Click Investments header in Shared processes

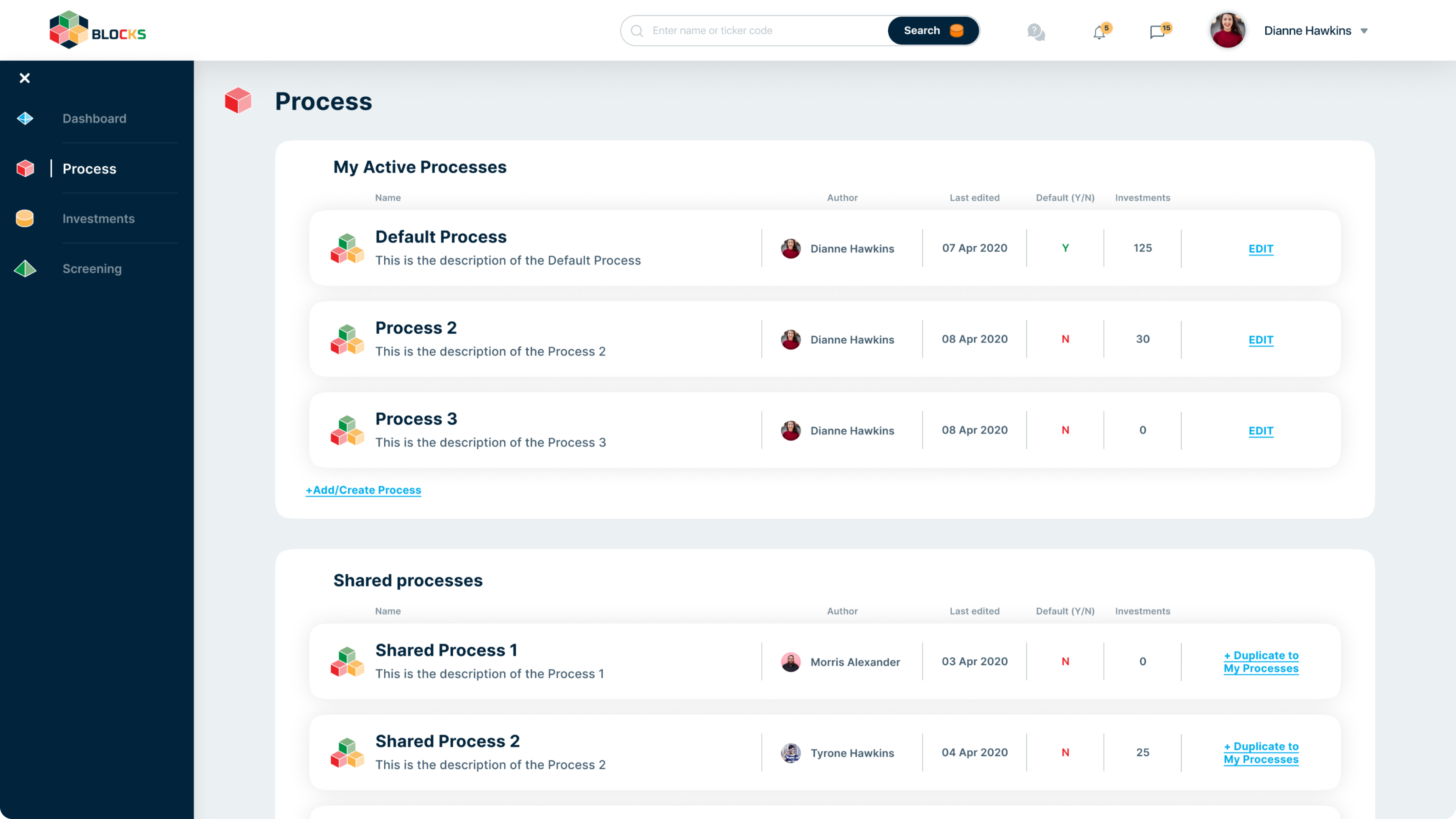coord(1142,611)
